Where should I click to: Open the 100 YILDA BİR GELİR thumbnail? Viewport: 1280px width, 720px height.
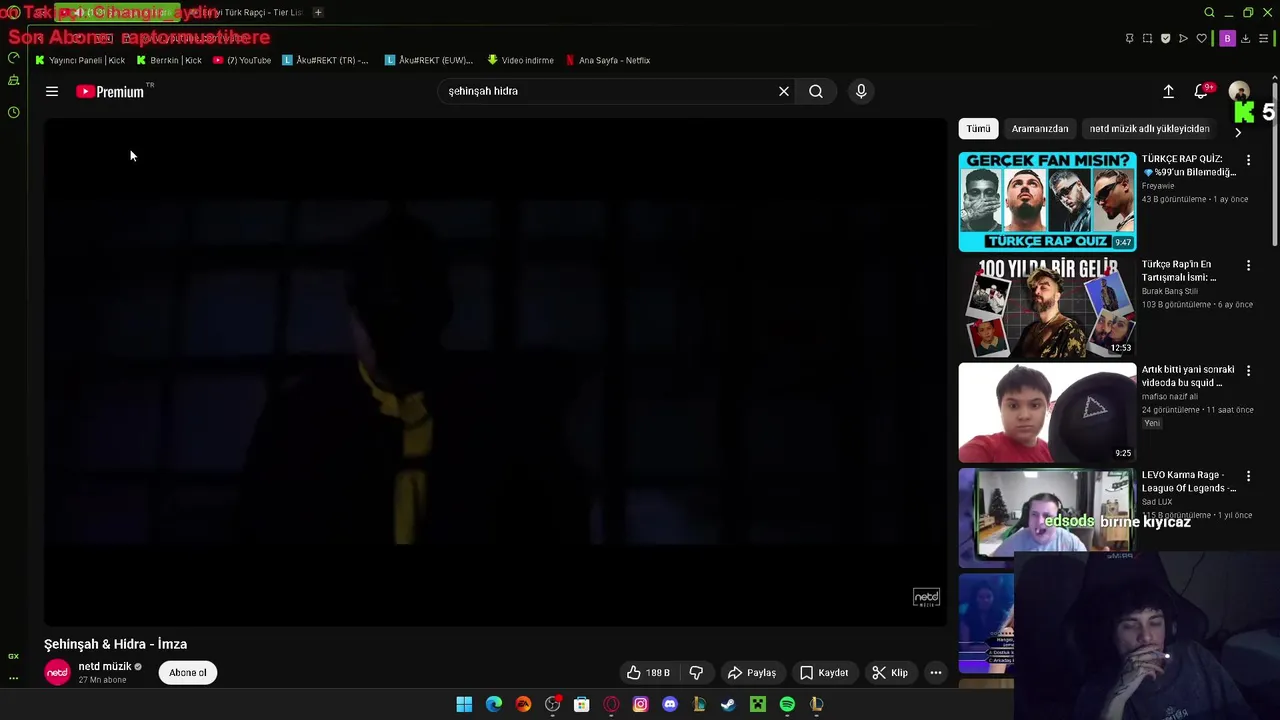1047,307
